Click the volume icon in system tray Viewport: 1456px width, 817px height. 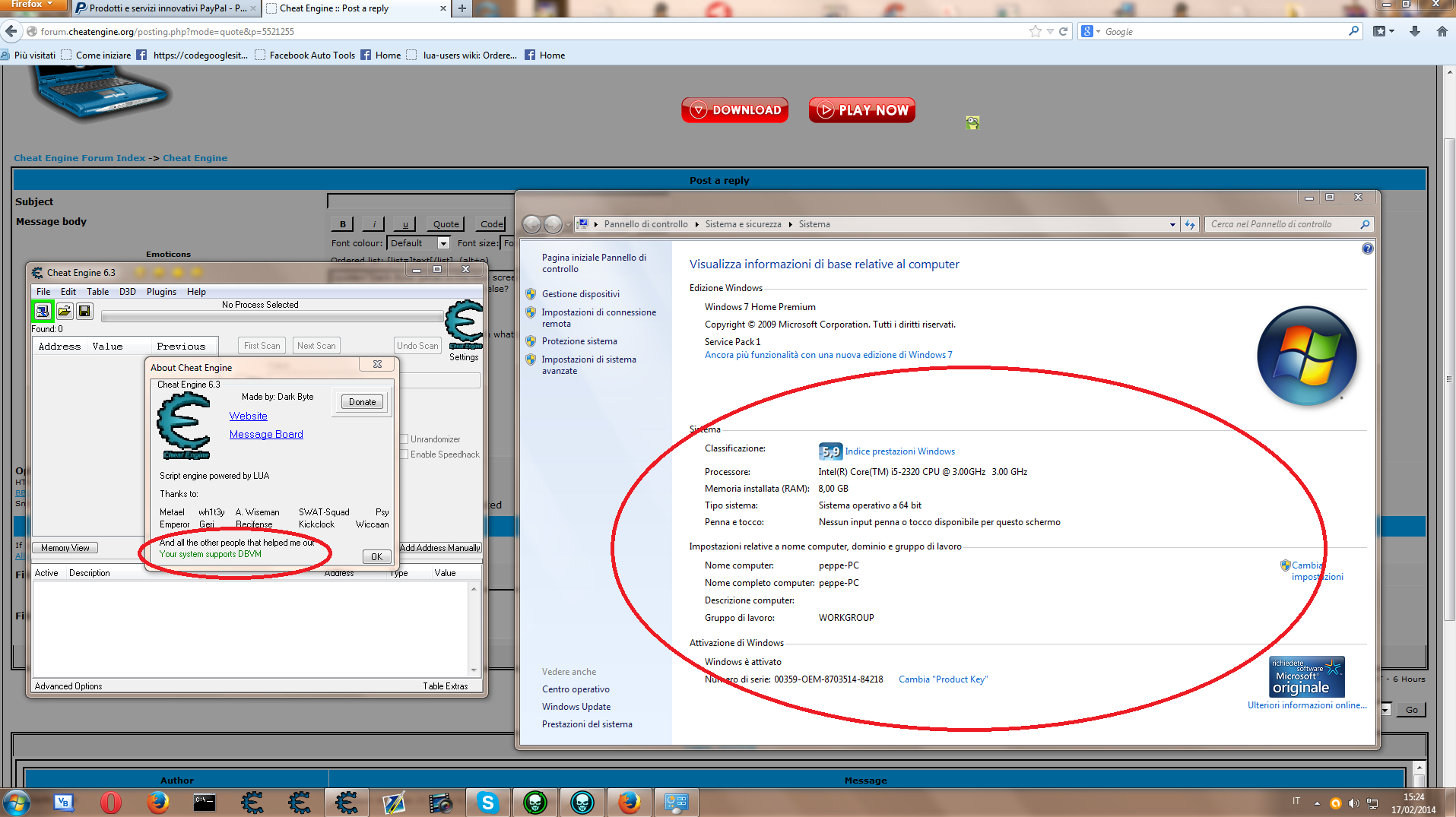(1353, 803)
